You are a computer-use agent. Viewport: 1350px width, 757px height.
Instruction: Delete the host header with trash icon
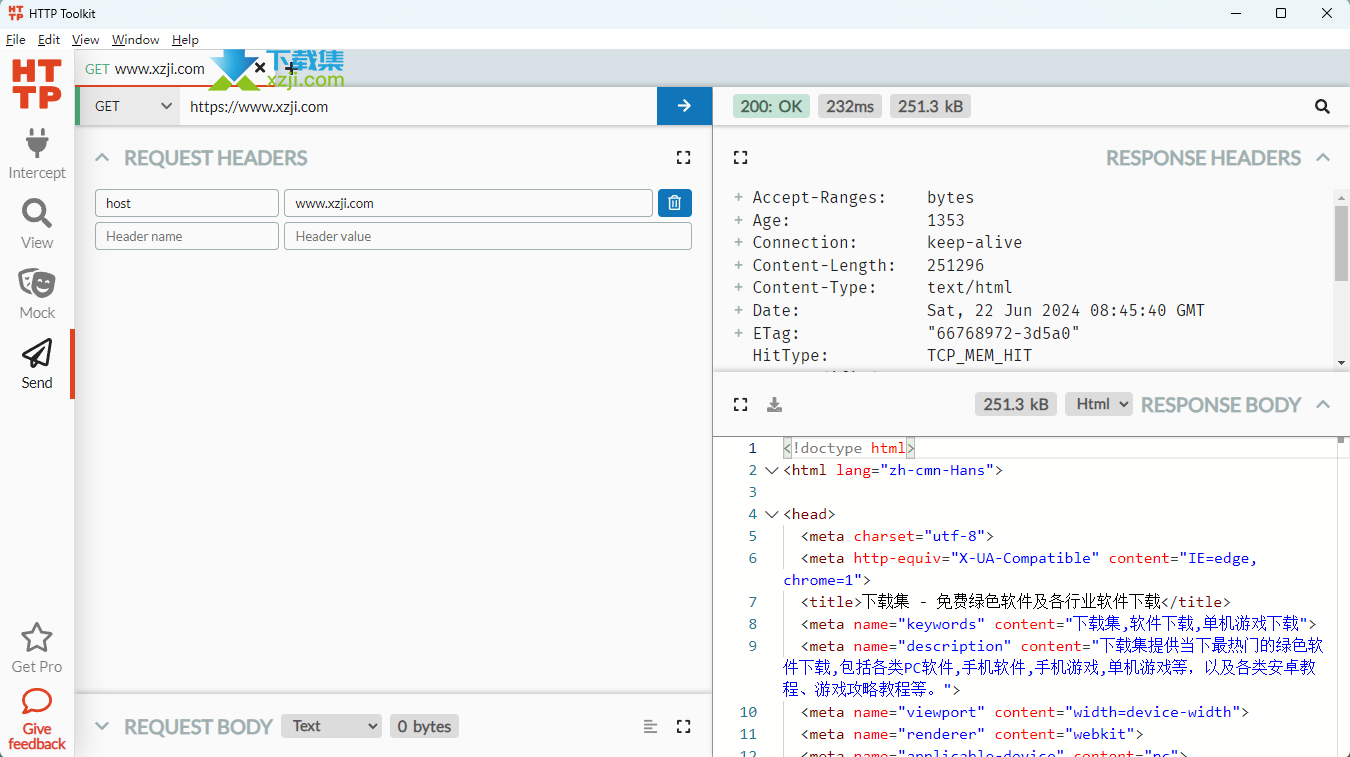pos(674,203)
